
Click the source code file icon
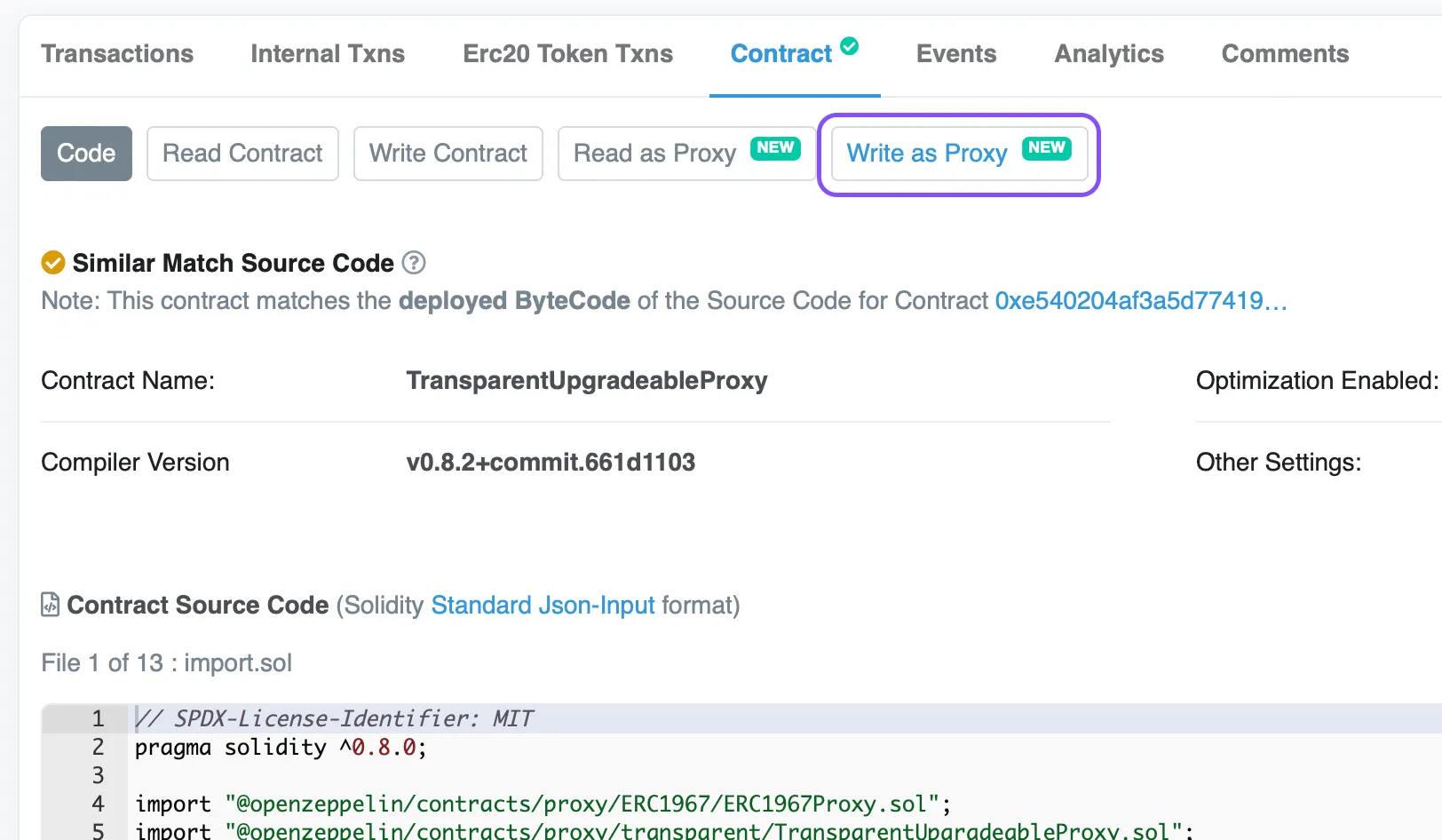[x=51, y=605]
